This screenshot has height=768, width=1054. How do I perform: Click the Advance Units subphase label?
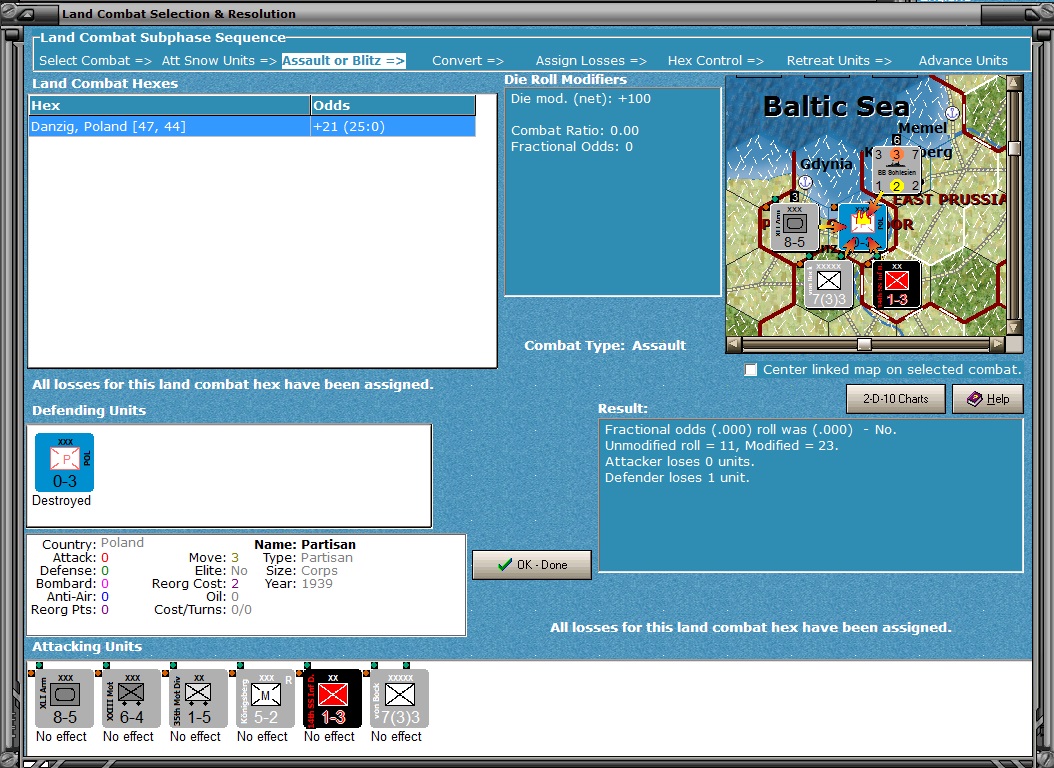click(963, 60)
